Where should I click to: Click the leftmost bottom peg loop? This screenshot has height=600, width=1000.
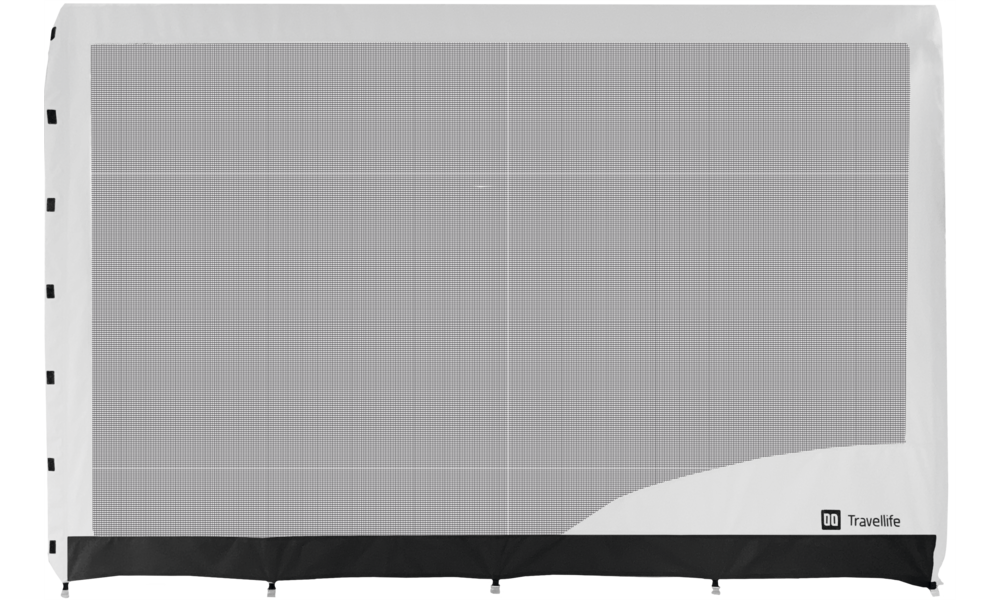click(x=65, y=587)
